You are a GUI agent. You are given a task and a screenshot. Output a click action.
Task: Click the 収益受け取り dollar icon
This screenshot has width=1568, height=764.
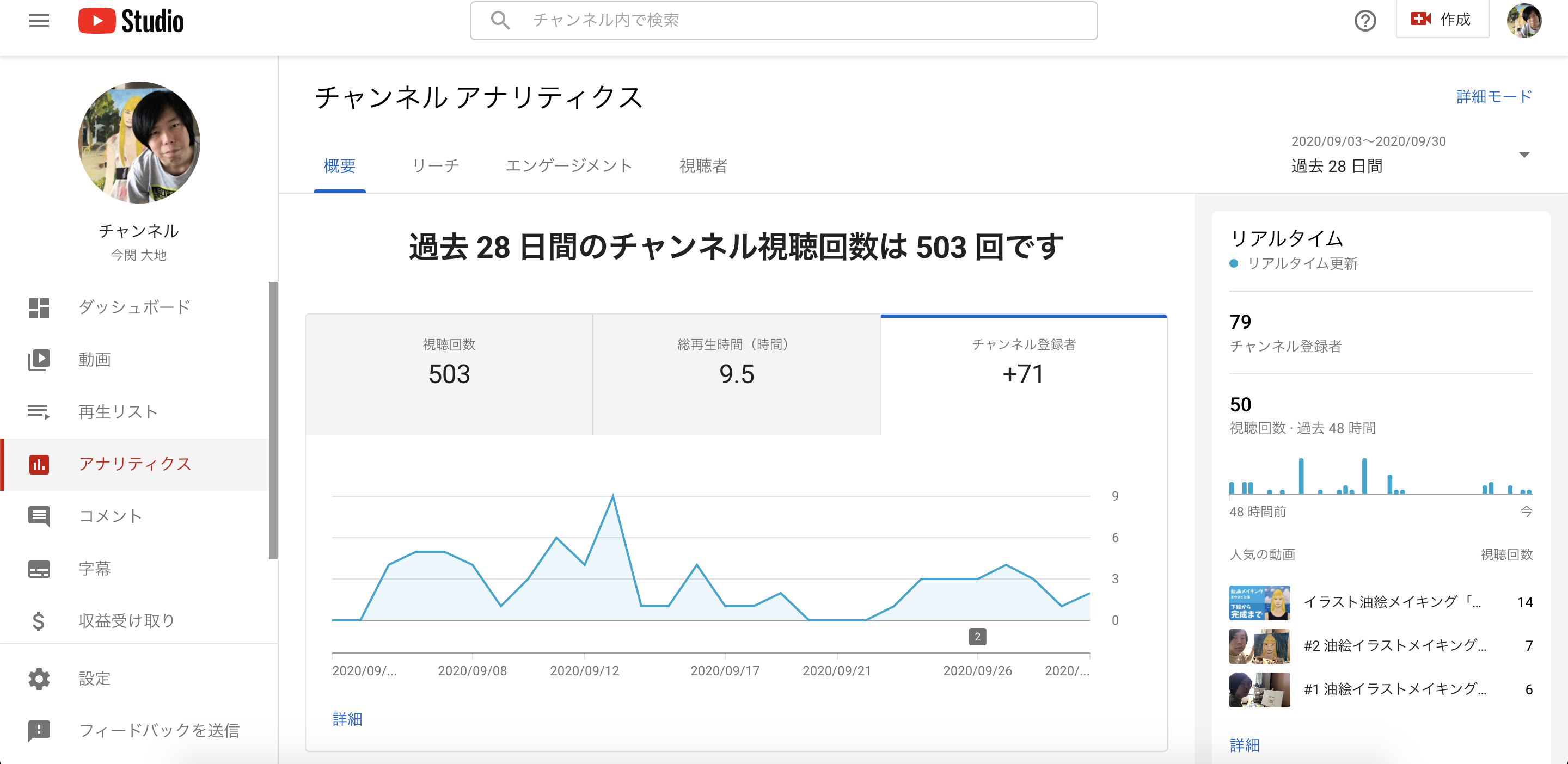click(39, 620)
